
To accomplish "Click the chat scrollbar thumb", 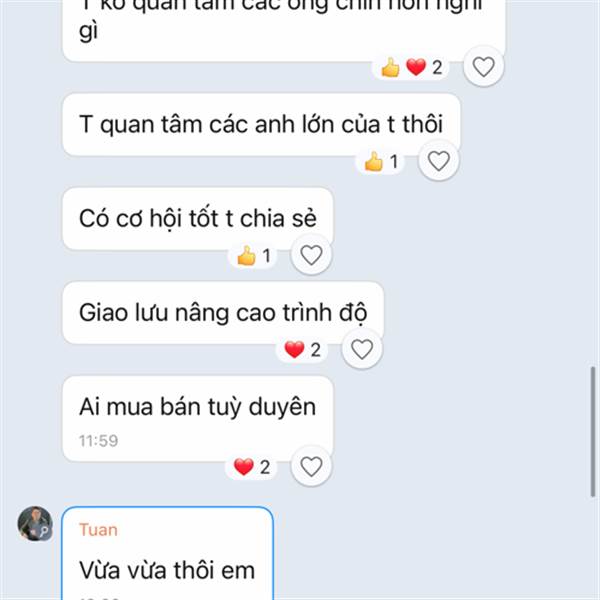I will 593,432.
